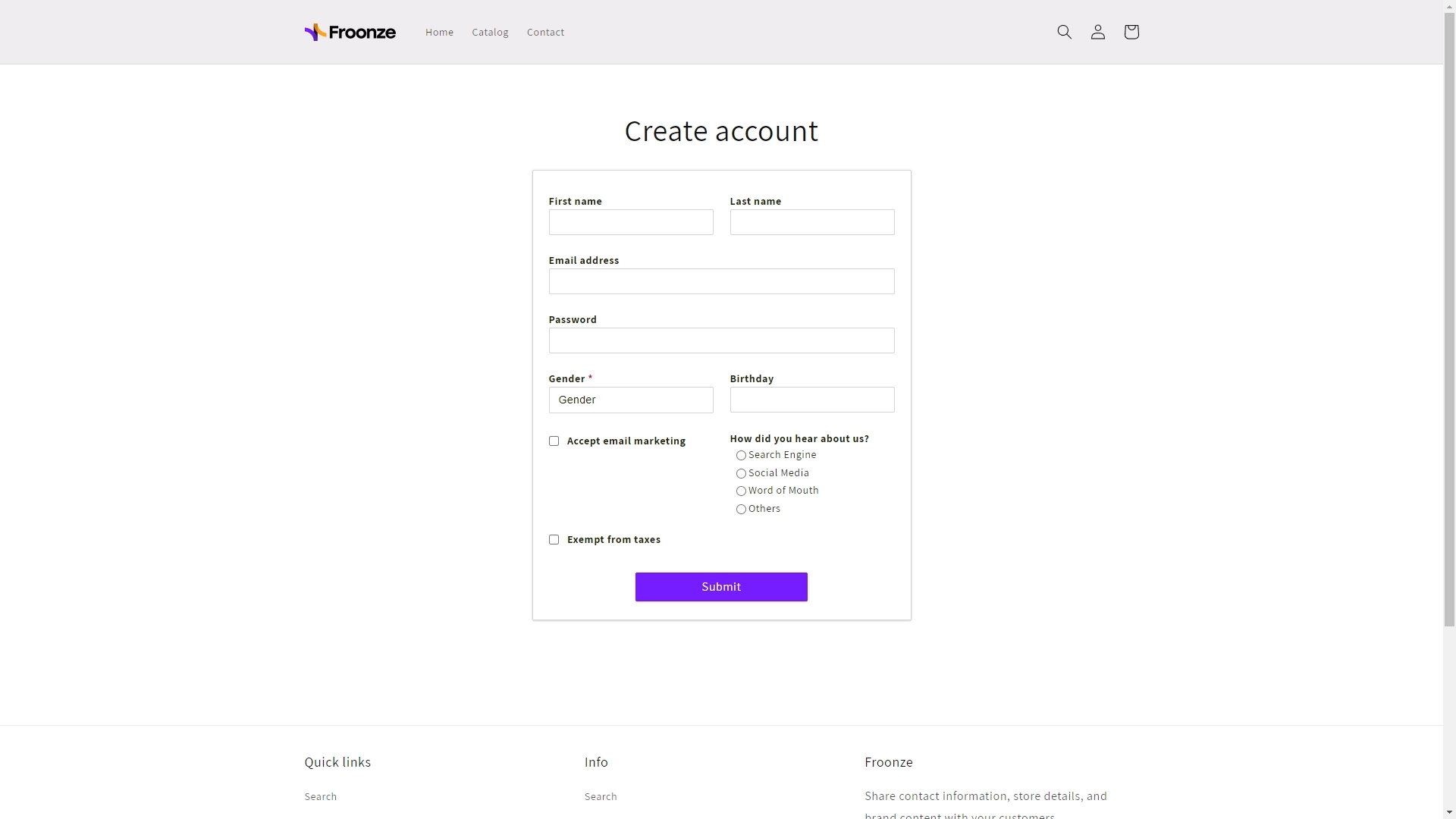The height and width of the screenshot is (819, 1456).
Task: Click the 'Info' footer heading
Action: (x=596, y=762)
